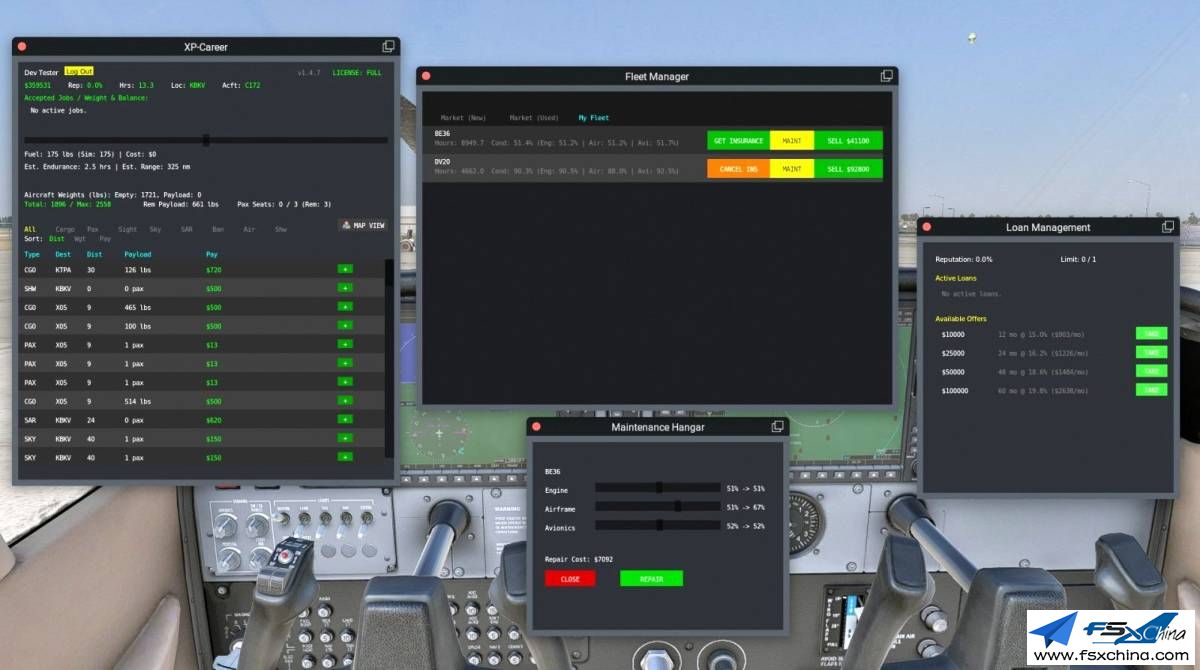The height and width of the screenshot is (670, 1200).
Task: Click the fuel quantity slider in XP-Career
Action: point(206,140)
